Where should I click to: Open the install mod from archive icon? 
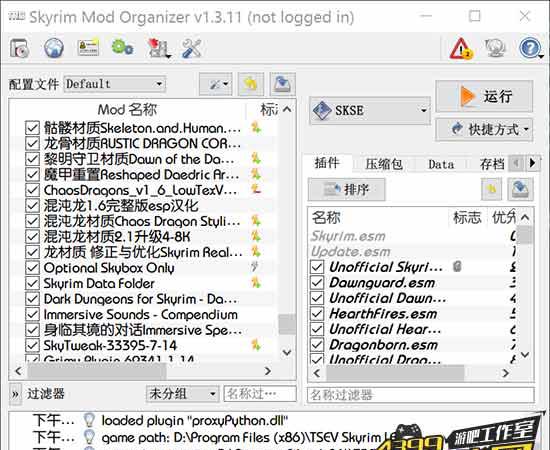[x=19, y=48]
